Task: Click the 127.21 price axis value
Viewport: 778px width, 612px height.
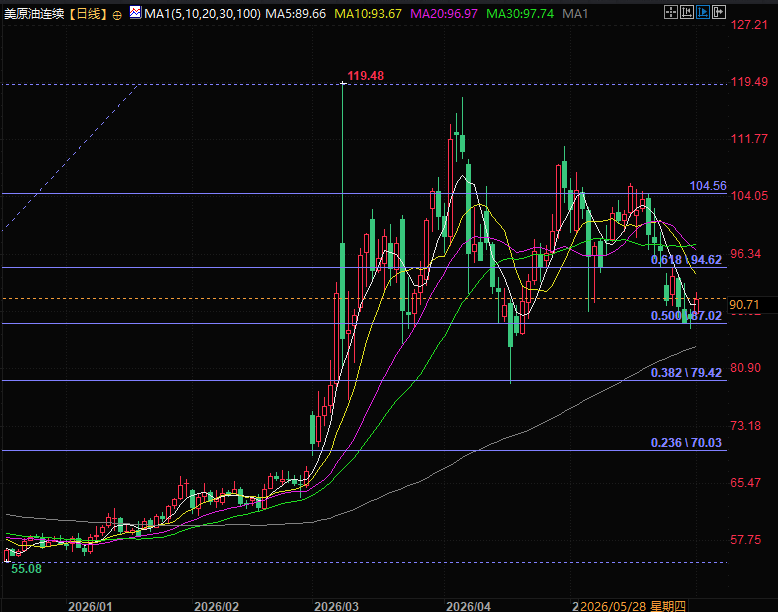Action: point(749,24)
